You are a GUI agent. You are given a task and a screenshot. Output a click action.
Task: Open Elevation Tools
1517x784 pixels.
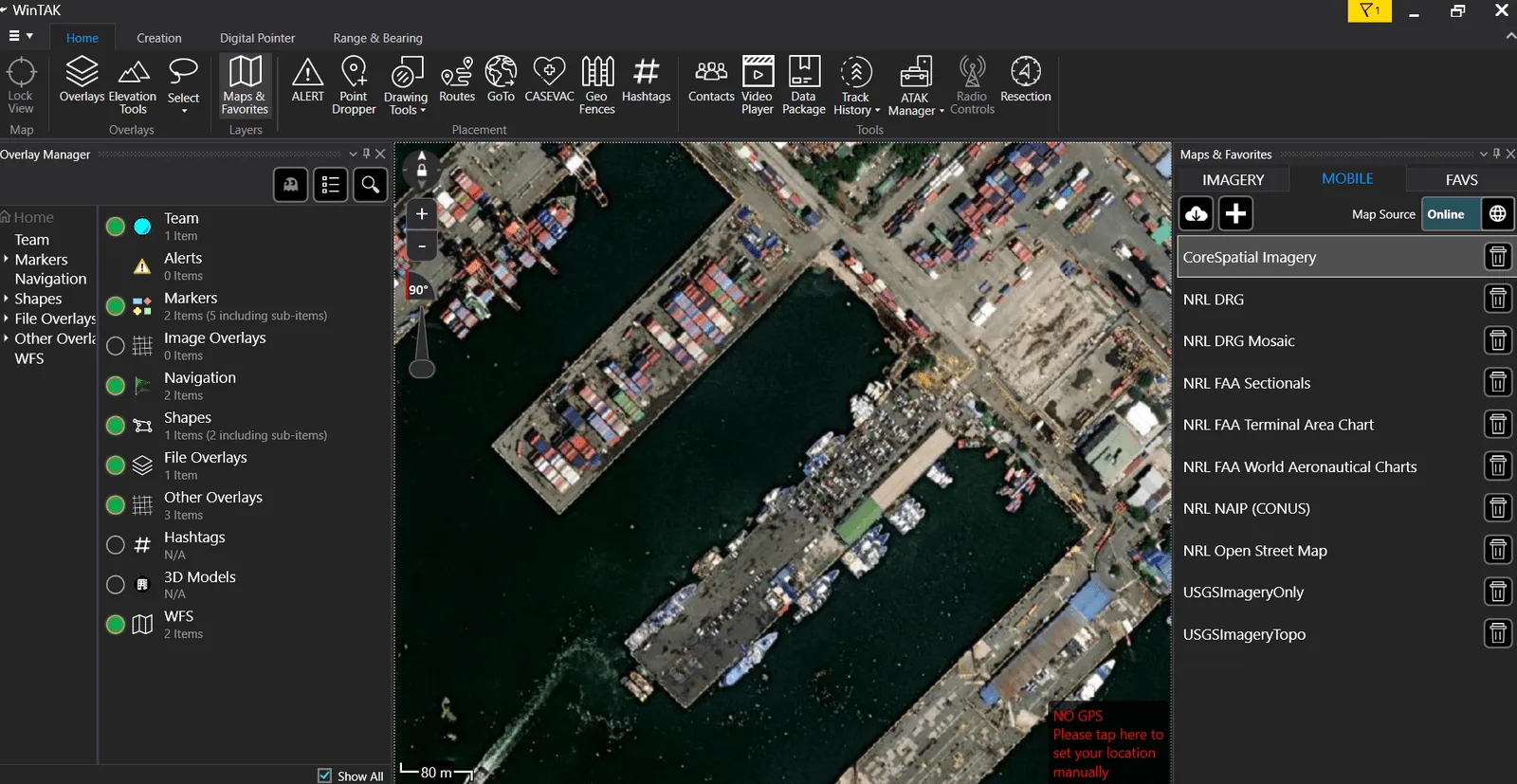[x=133, y=85]
